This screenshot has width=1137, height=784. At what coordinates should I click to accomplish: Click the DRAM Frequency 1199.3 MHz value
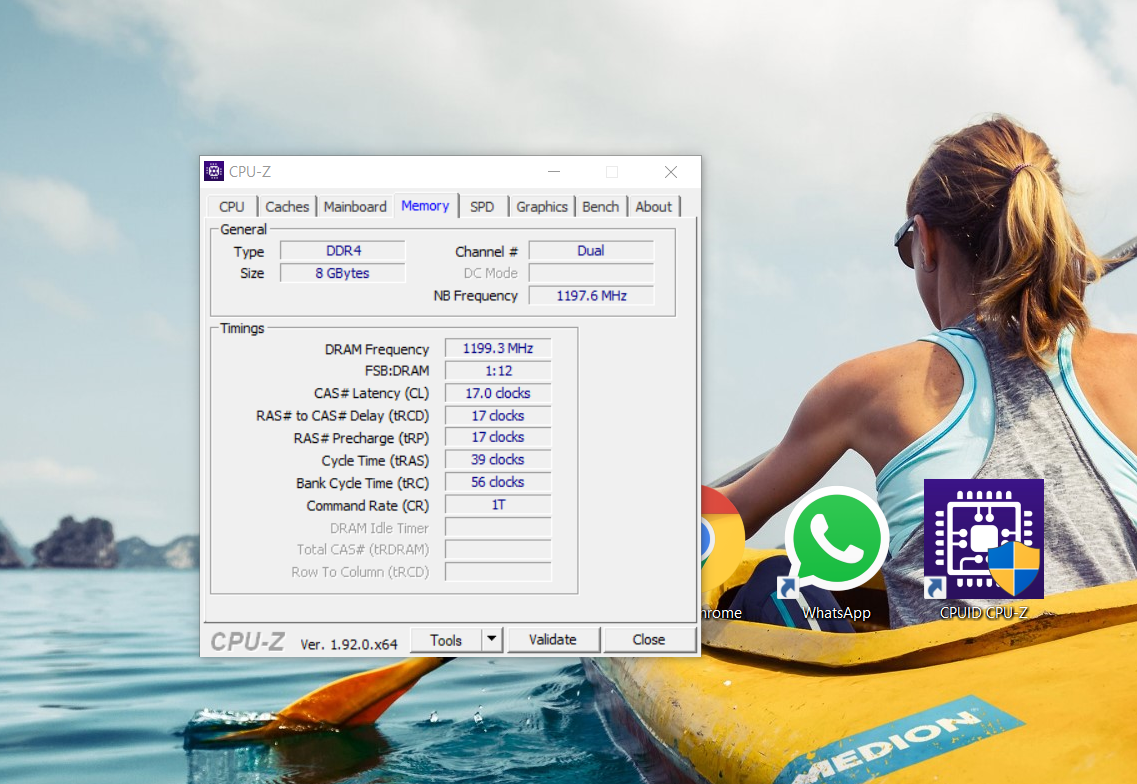tap(498, 349)
